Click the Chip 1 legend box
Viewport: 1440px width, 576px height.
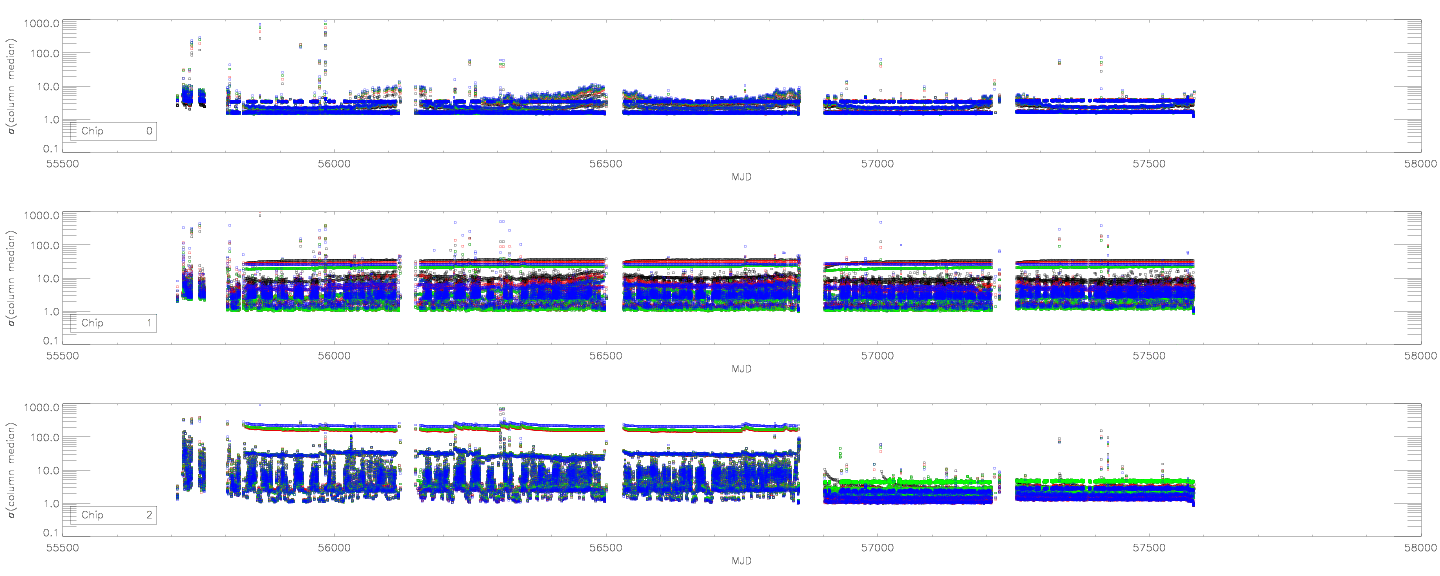pyautogui.click(x=112, y=323)
